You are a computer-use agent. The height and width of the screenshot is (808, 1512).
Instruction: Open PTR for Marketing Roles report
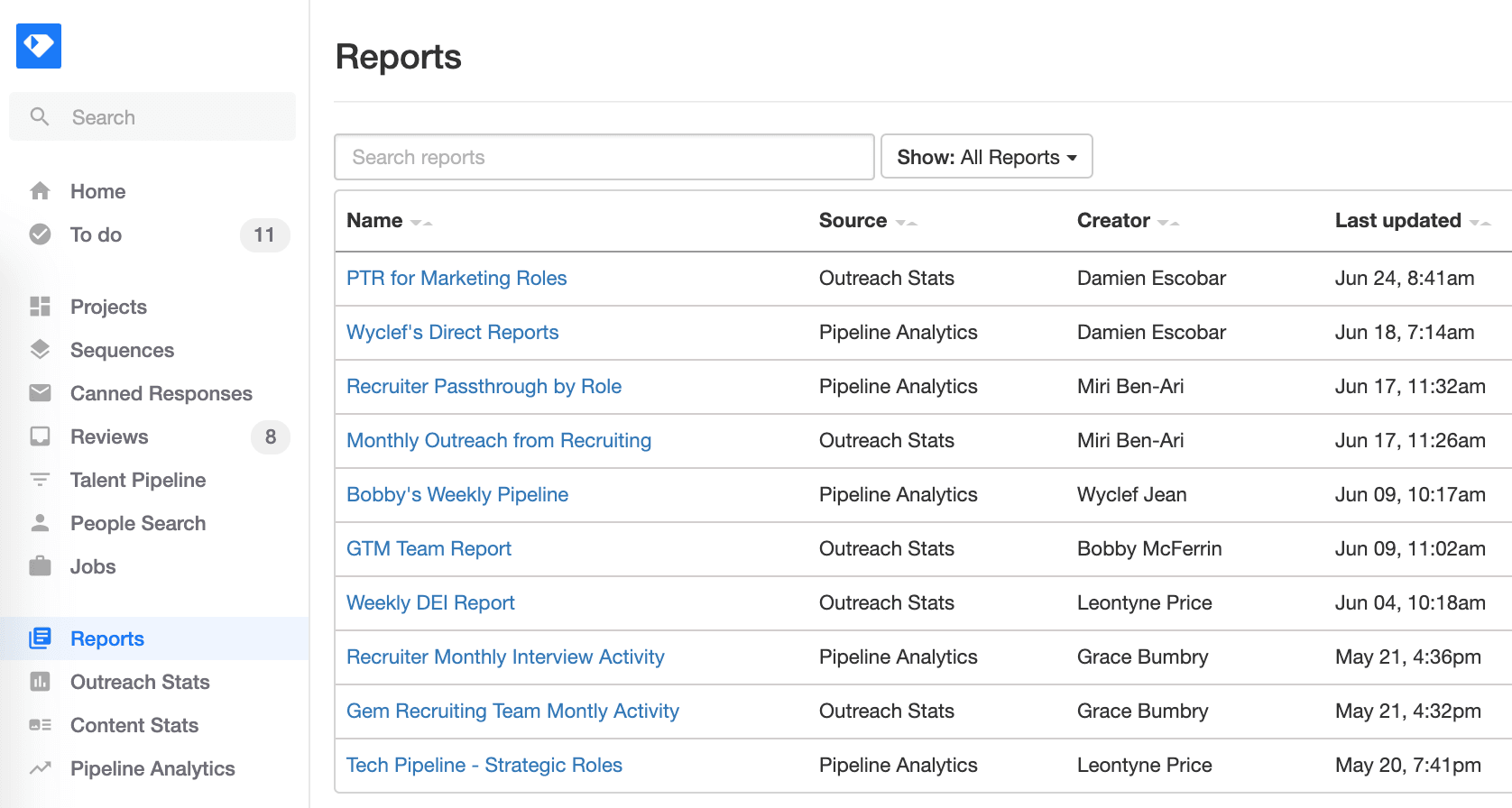point(456,278)
